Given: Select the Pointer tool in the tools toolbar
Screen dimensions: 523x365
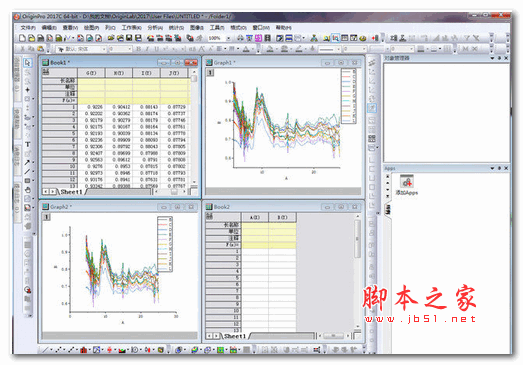Looking at the screenshot, I should 28,63.
